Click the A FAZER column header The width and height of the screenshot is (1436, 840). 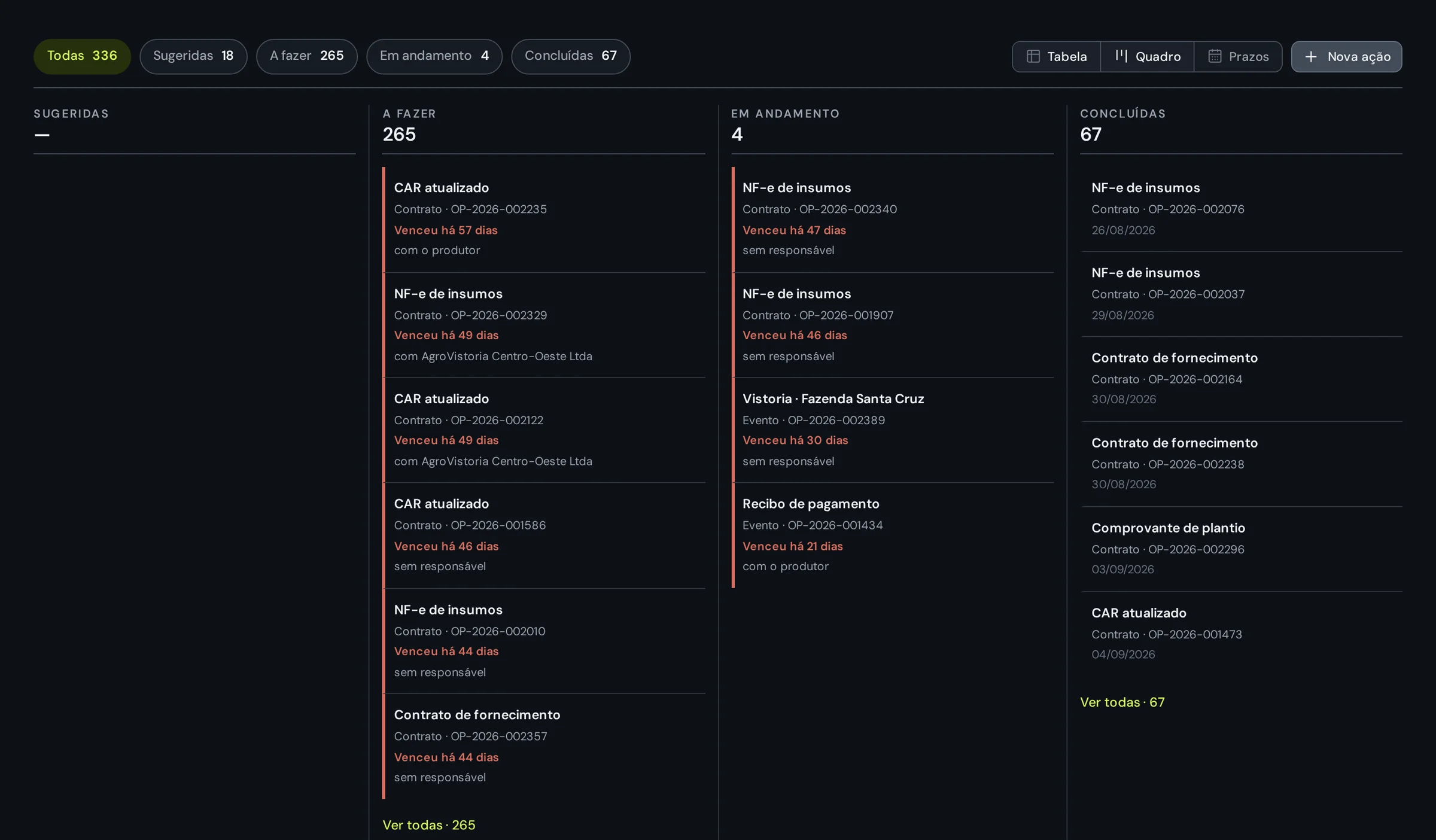tap(409, 114)
